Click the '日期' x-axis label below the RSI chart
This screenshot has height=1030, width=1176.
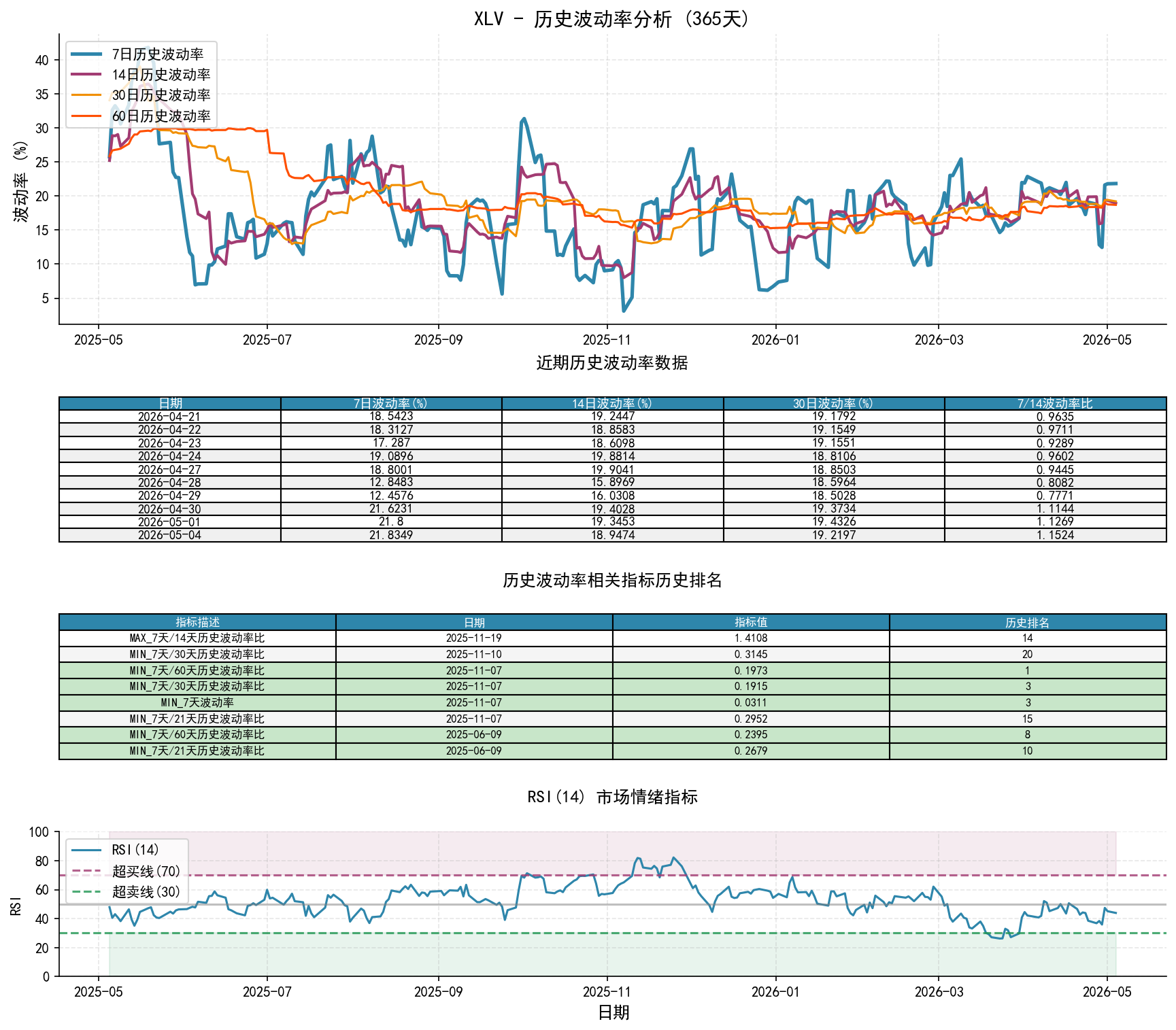coord(613,1013)
